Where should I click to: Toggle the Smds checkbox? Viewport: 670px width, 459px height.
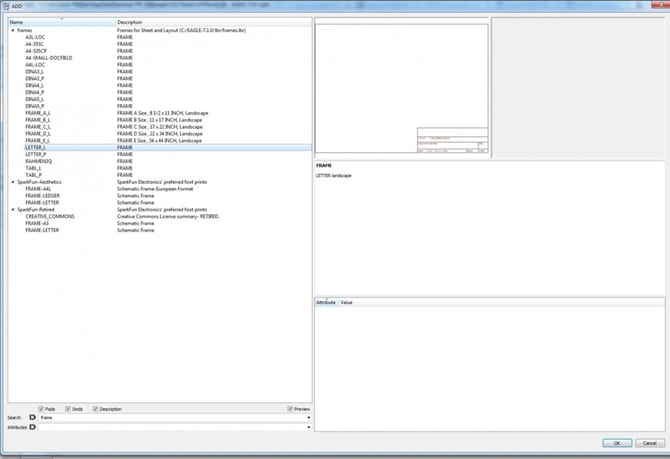(x=68, y=409)
